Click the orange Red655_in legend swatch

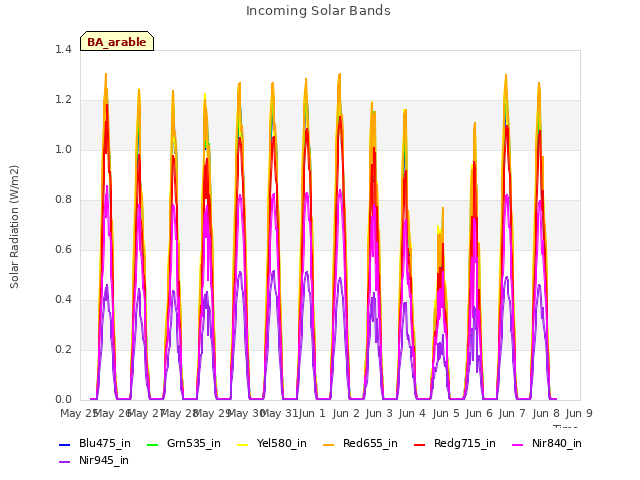[329, 444]
